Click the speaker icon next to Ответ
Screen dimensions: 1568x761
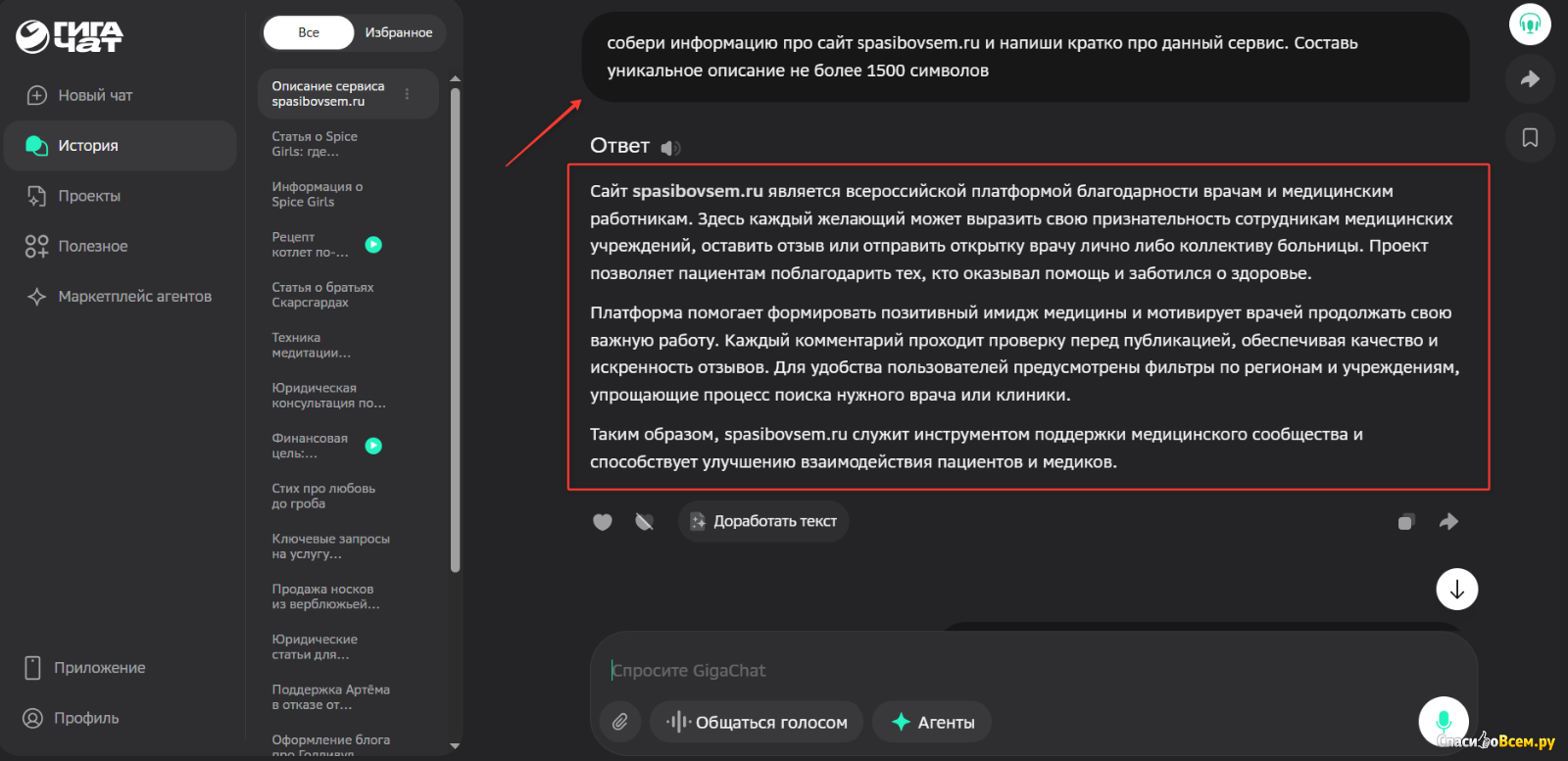coord(670,148)
